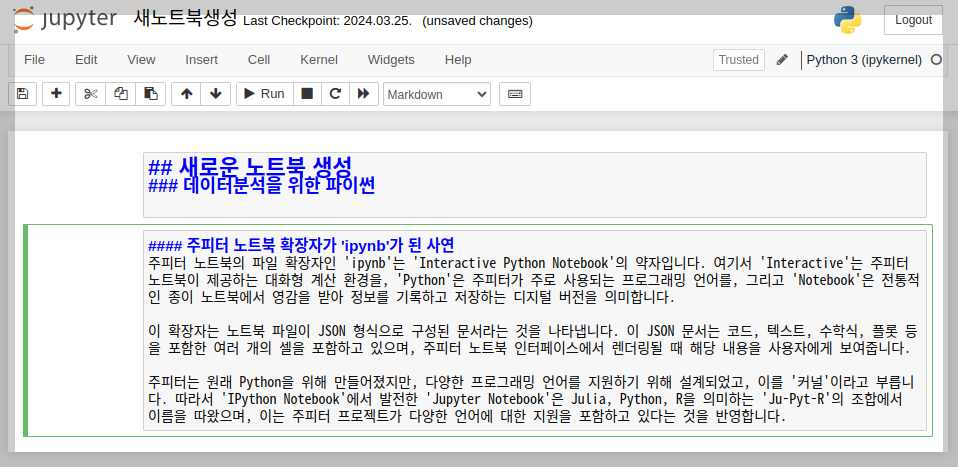Click paragraph starting 주피터 노트북의 파일 확장자인
This screenshot has width=958, height=467.
click(534, 281)
